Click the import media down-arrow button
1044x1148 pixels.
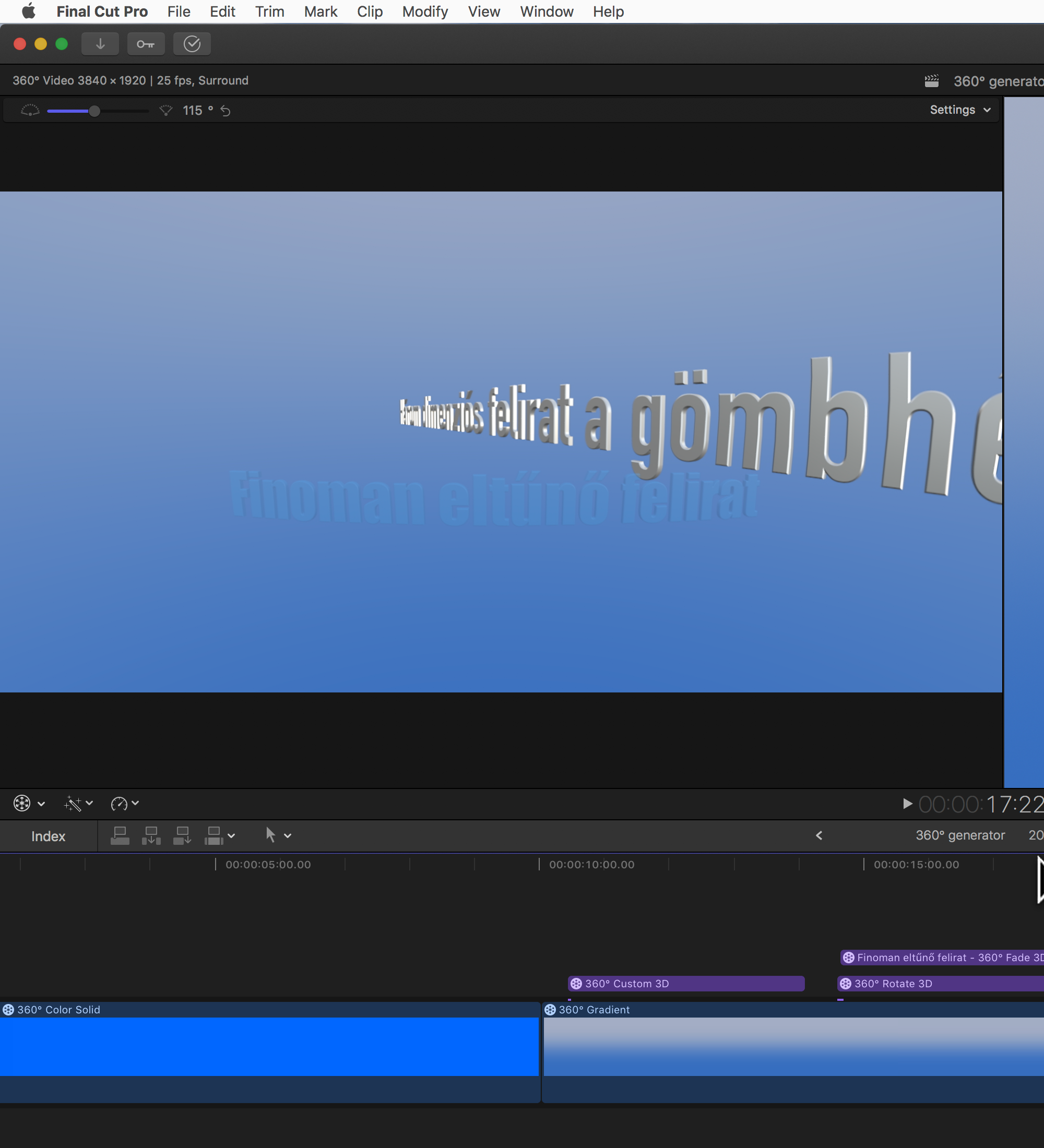pyautogui.click(x=100, y=44)
